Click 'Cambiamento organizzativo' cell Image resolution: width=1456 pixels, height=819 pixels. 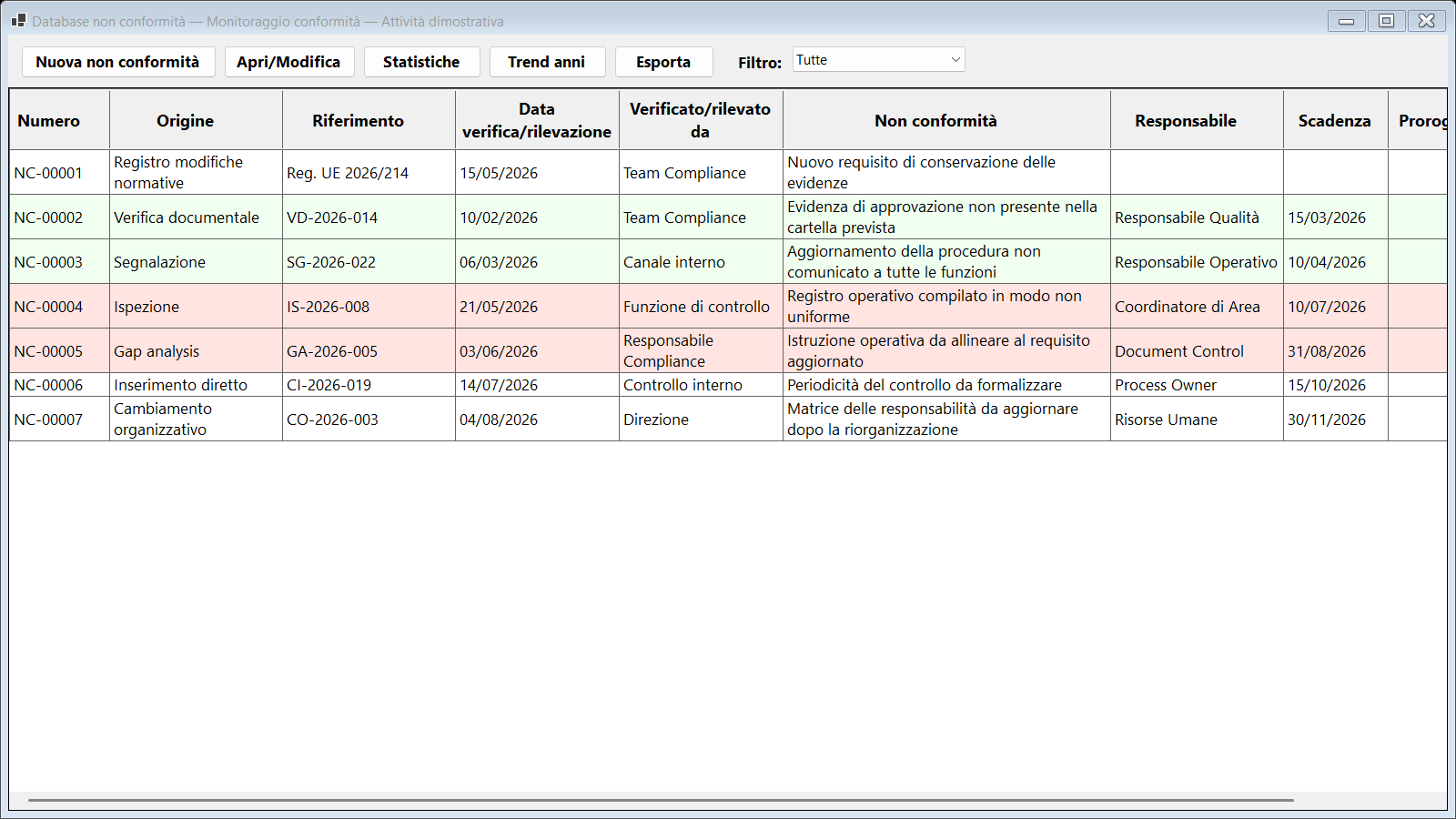click(x=196, y=419)
